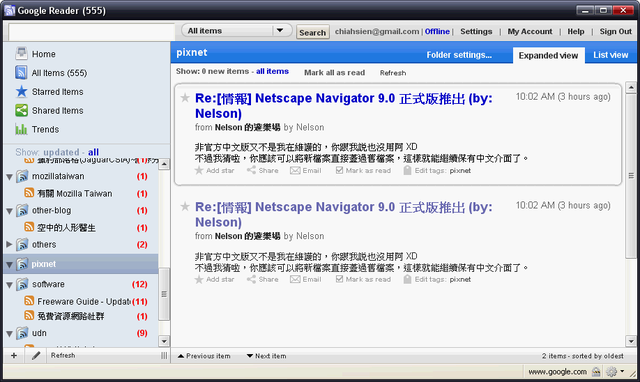This screenshot has width=640, height=382.
Task: Click Refresh in the pixnet toolbar
Action: coord(393,73)
